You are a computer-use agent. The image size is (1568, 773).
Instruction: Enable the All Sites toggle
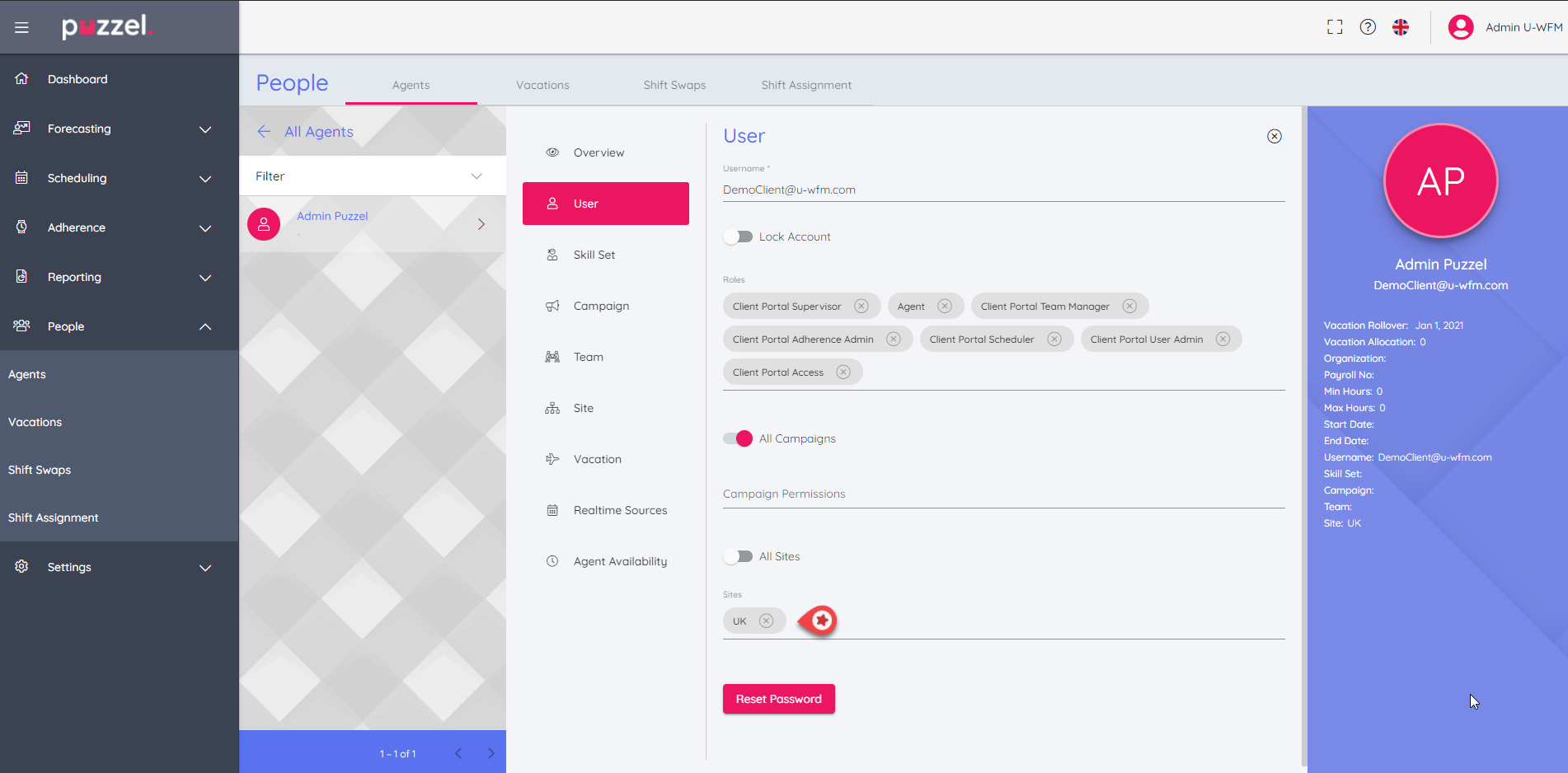(738, 557)
